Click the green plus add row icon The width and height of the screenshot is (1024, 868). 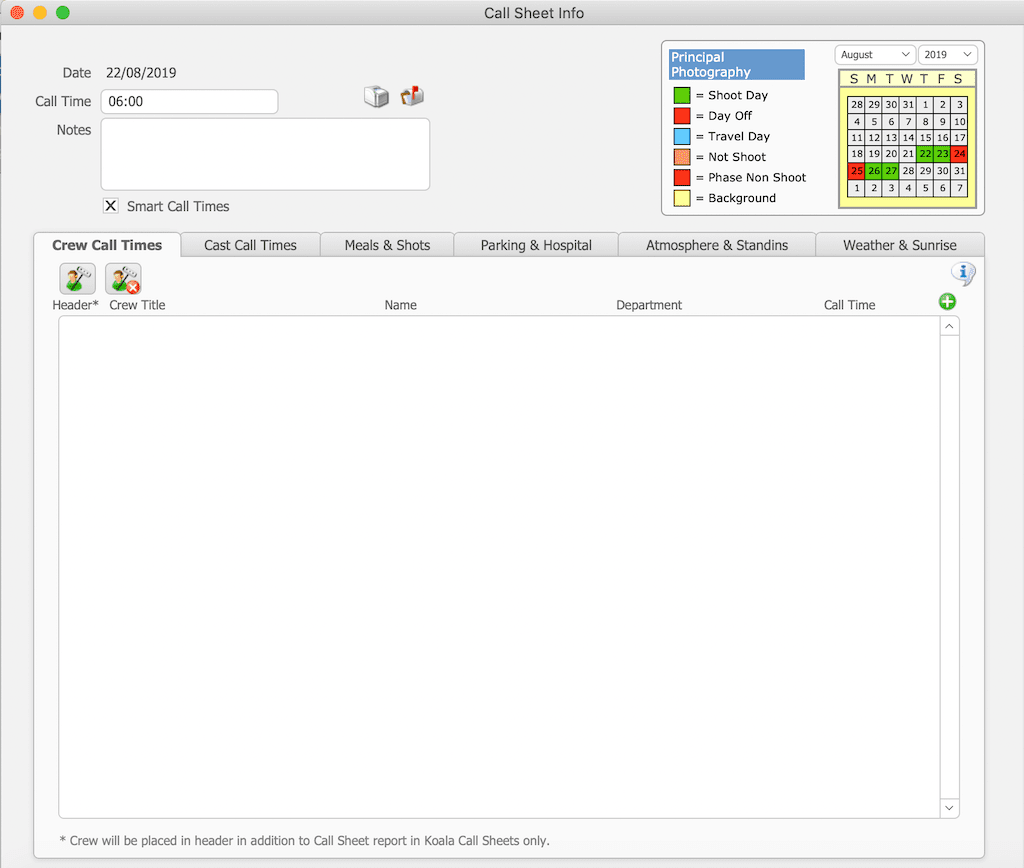tap(947, 302)
